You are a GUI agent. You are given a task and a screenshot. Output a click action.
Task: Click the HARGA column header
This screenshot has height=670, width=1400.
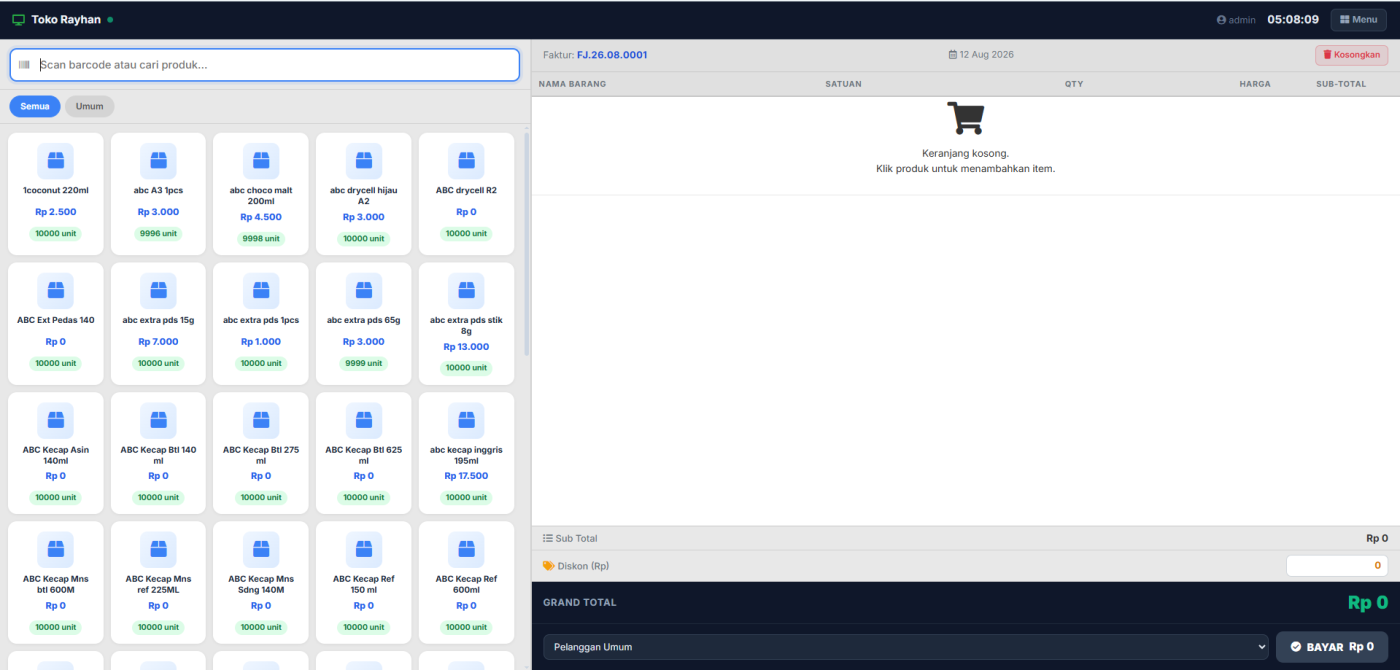point(1255,84)
